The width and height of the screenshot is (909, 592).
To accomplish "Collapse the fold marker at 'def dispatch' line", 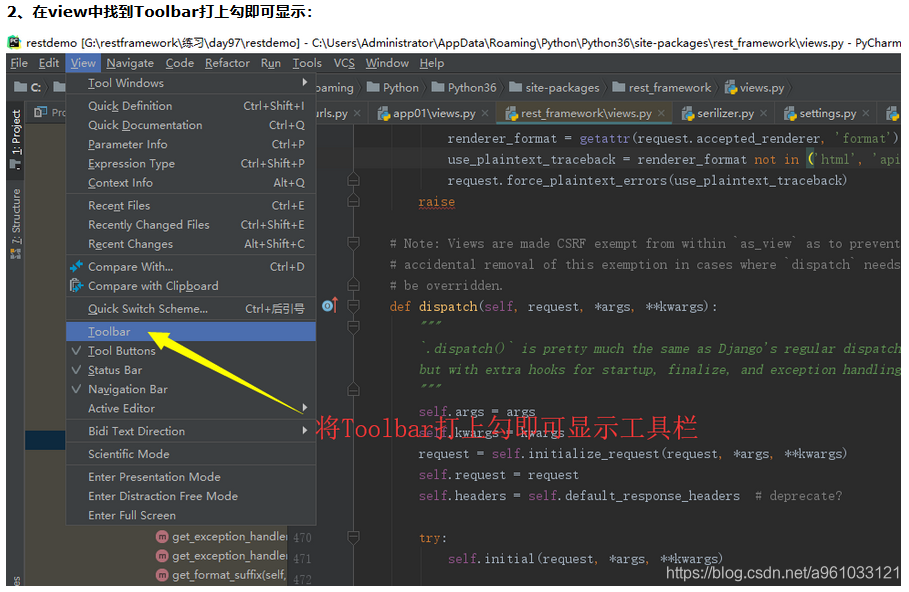I will 353,306.
